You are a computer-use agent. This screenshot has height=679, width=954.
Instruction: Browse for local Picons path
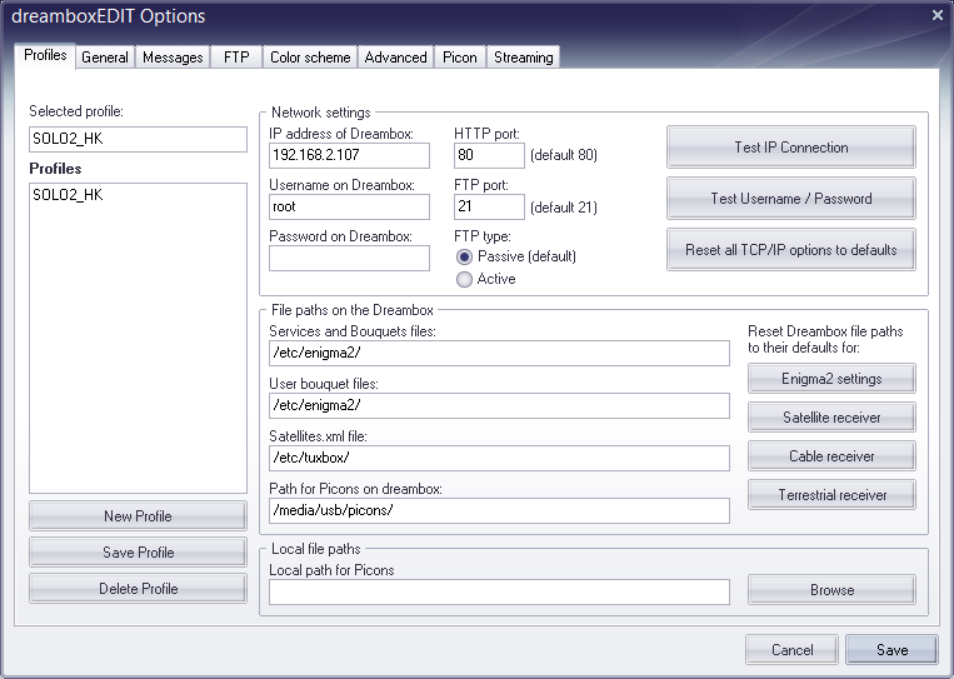coord(832,590)
